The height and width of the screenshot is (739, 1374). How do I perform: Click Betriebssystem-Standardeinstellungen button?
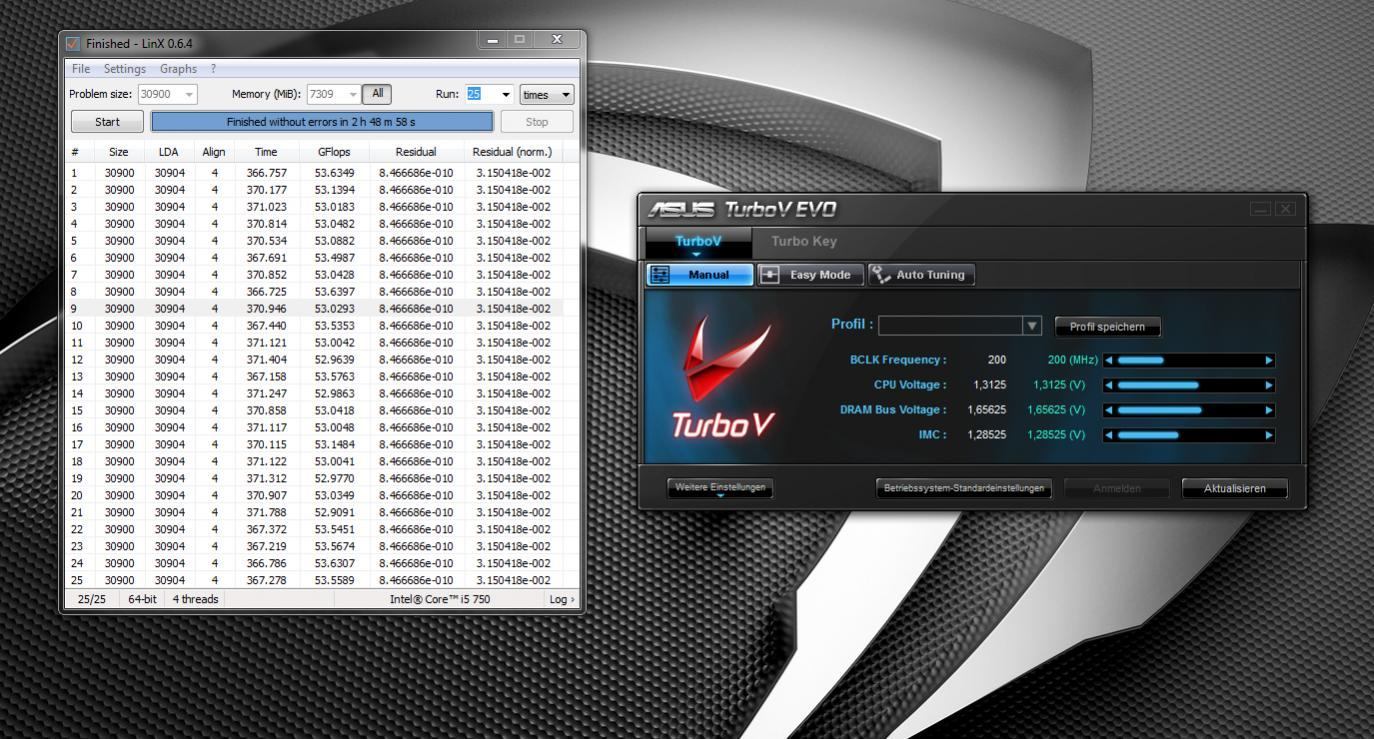(x=964, y=489)
